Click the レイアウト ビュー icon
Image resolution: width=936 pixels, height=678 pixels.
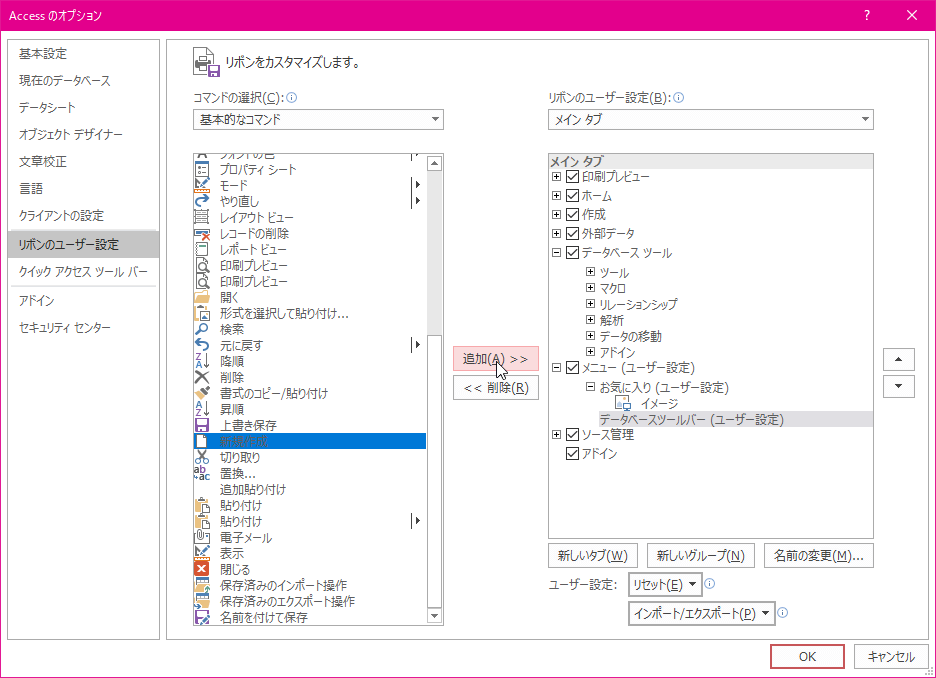[x=202, y=217]
